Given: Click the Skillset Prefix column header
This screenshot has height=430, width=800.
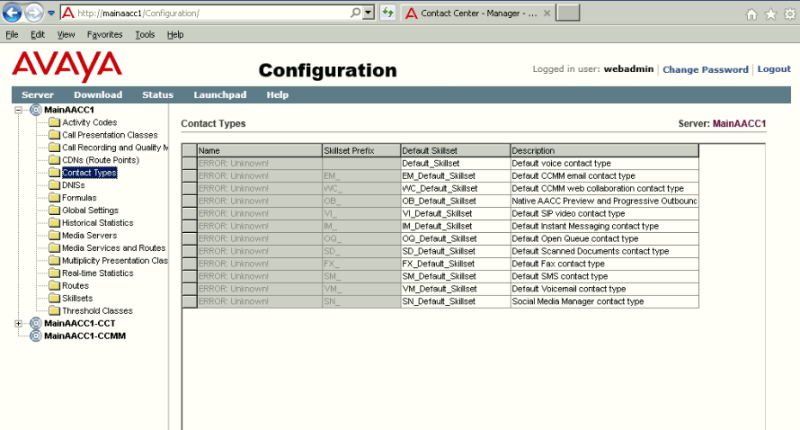Looking at the screenshot, I should coord(361,150).
